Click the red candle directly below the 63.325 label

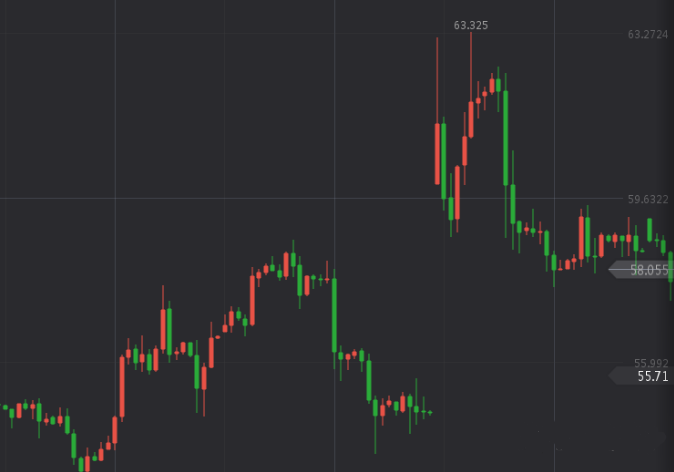coord(471,118)
